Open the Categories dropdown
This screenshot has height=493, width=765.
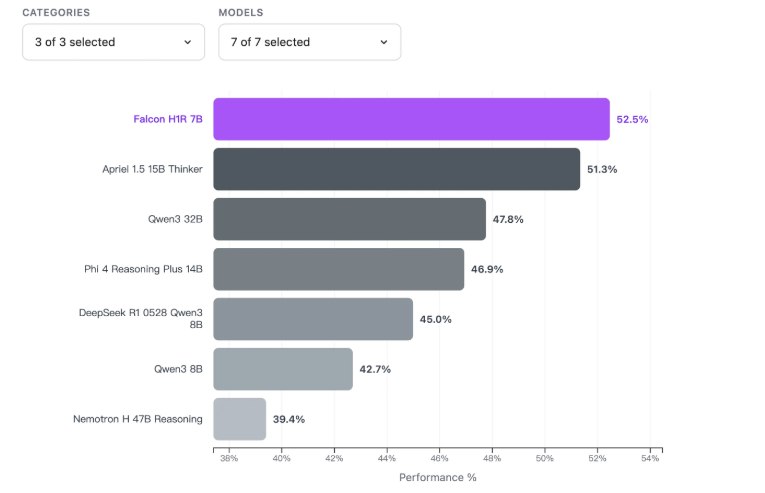click(113, 42)
